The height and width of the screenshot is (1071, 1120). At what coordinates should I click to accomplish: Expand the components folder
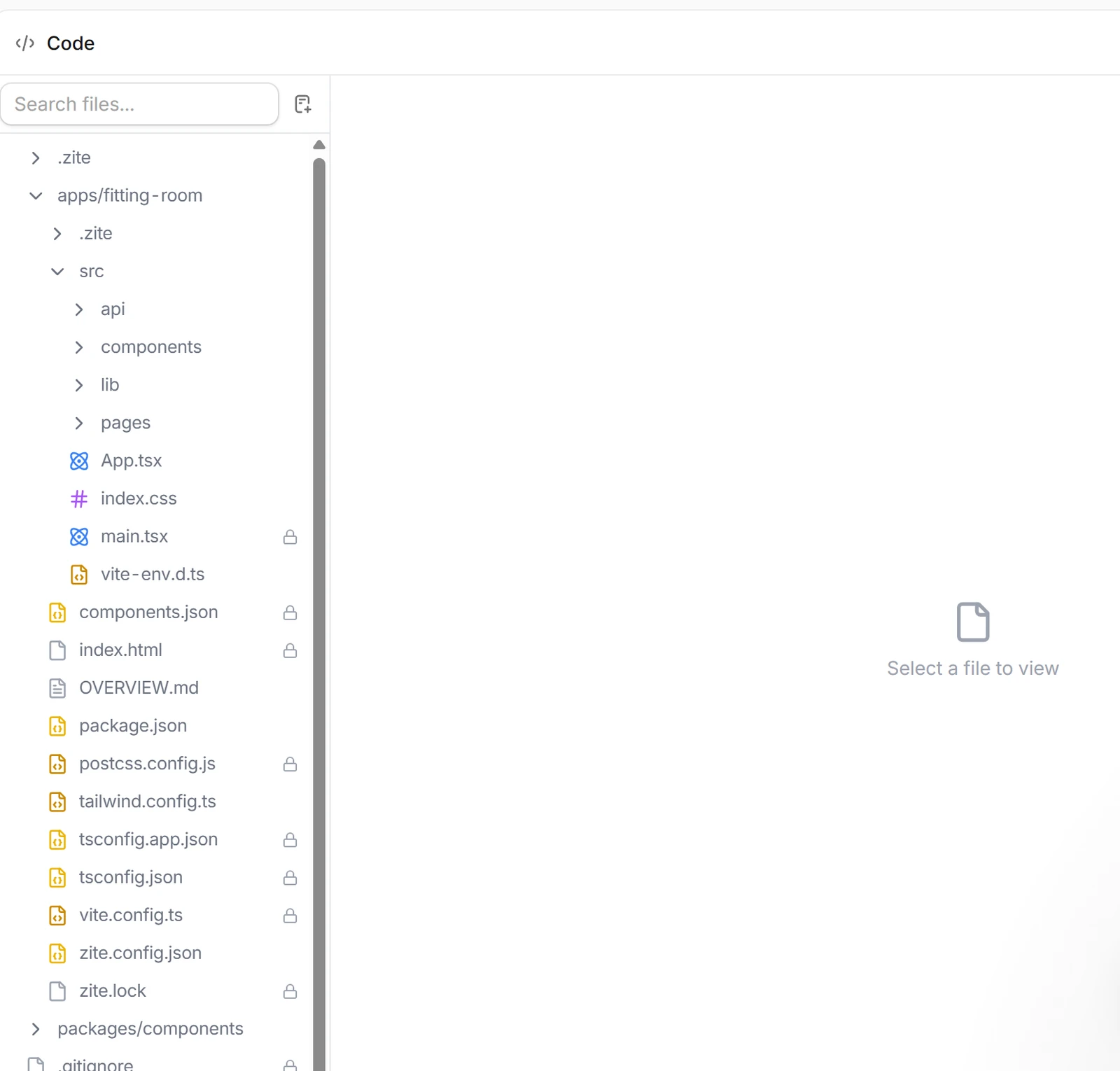(x=79, y=347)
